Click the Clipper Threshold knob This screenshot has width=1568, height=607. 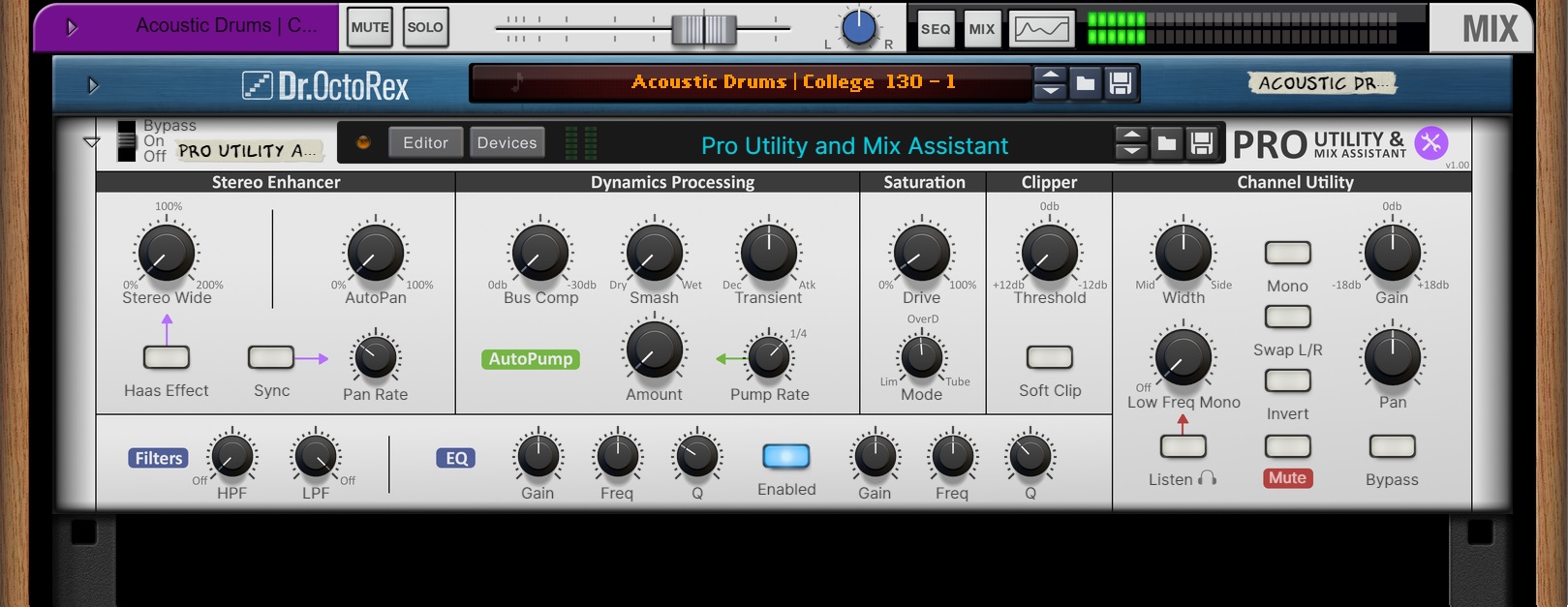1049,252
